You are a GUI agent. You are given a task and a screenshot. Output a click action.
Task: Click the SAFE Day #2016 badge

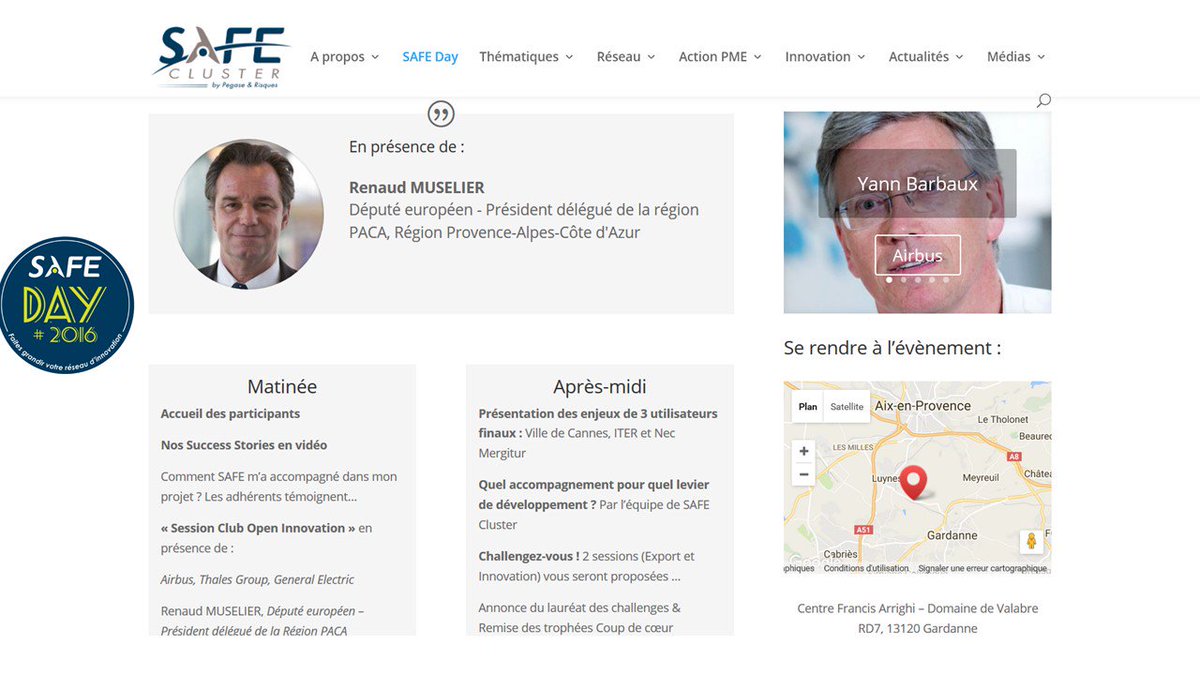coord(66,306)
